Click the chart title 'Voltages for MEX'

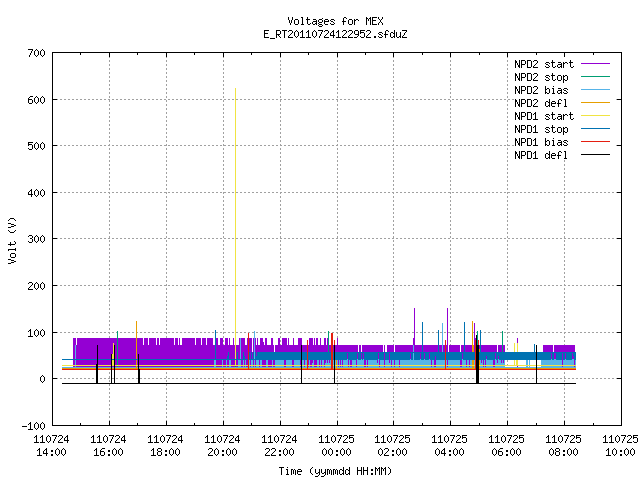[x=335, y=21]
